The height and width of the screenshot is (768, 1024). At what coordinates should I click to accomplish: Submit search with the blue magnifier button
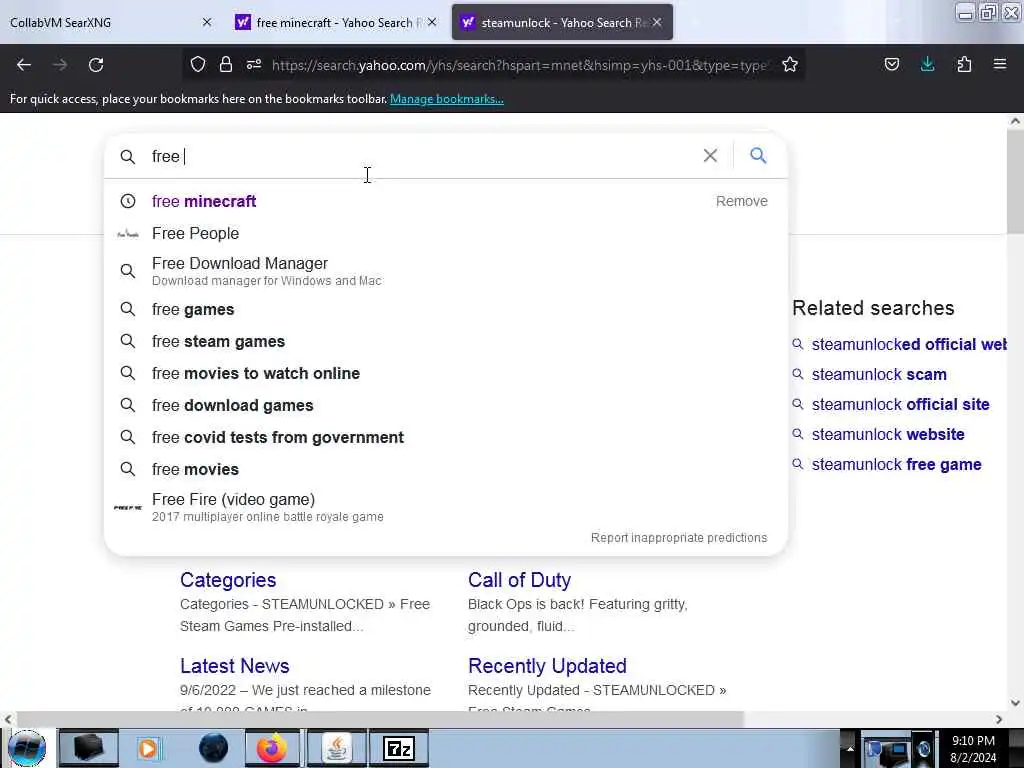[x=758, y=155]
